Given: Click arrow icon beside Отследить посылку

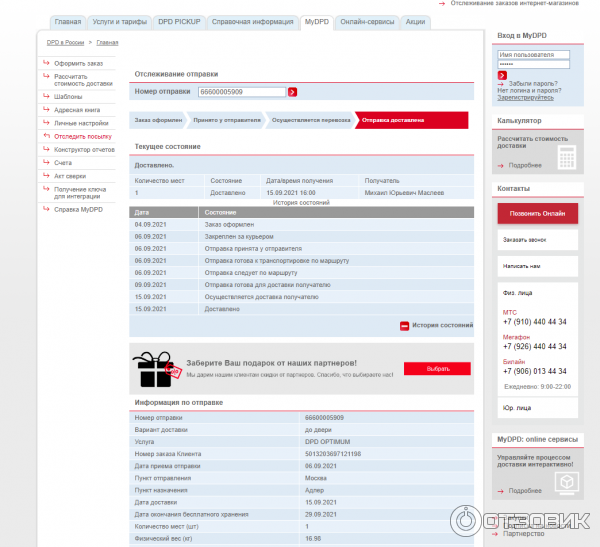Looking at the screenshot, I should point(46,135).
